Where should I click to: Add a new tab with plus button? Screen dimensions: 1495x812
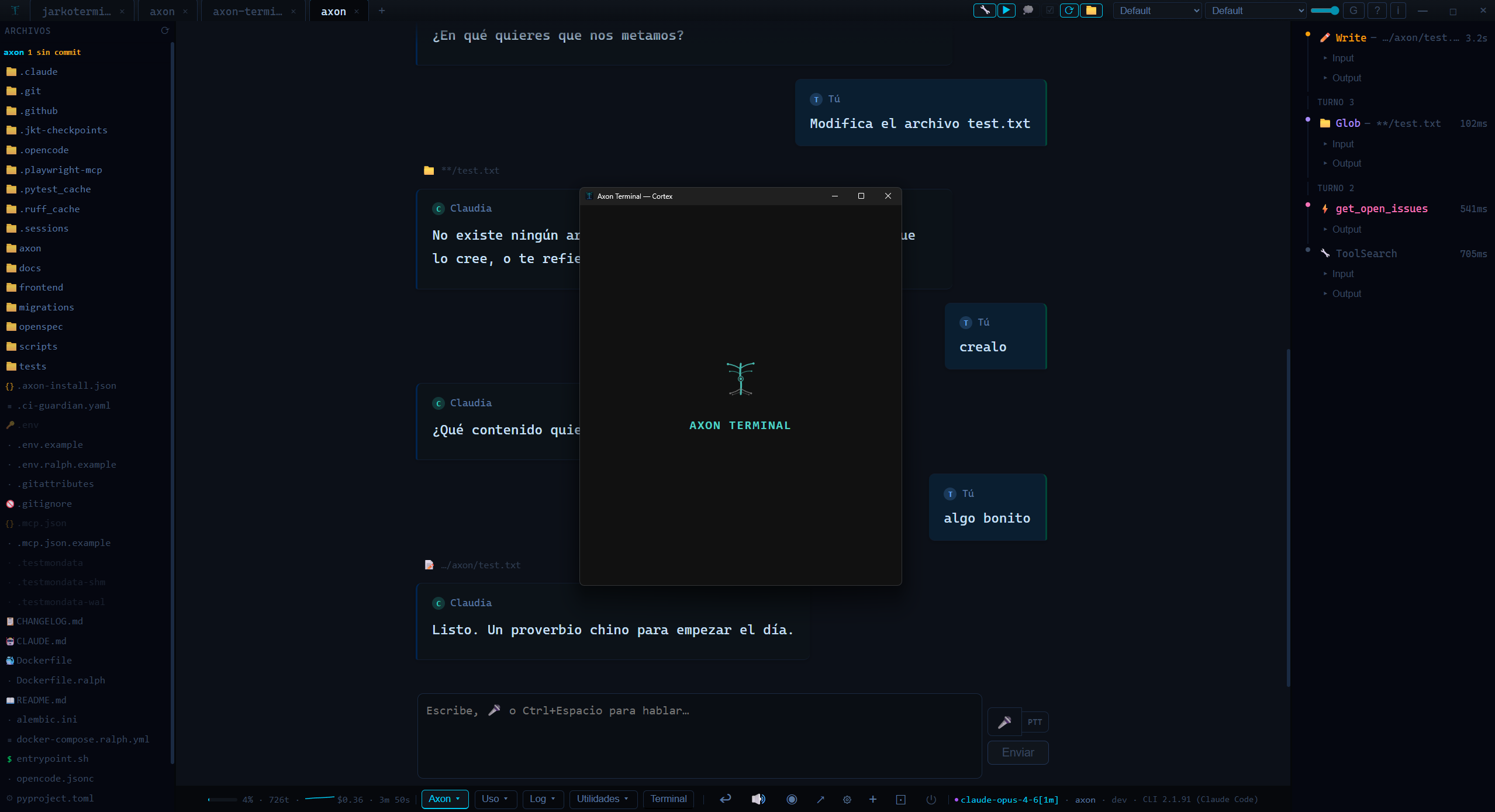pos(382,11)
